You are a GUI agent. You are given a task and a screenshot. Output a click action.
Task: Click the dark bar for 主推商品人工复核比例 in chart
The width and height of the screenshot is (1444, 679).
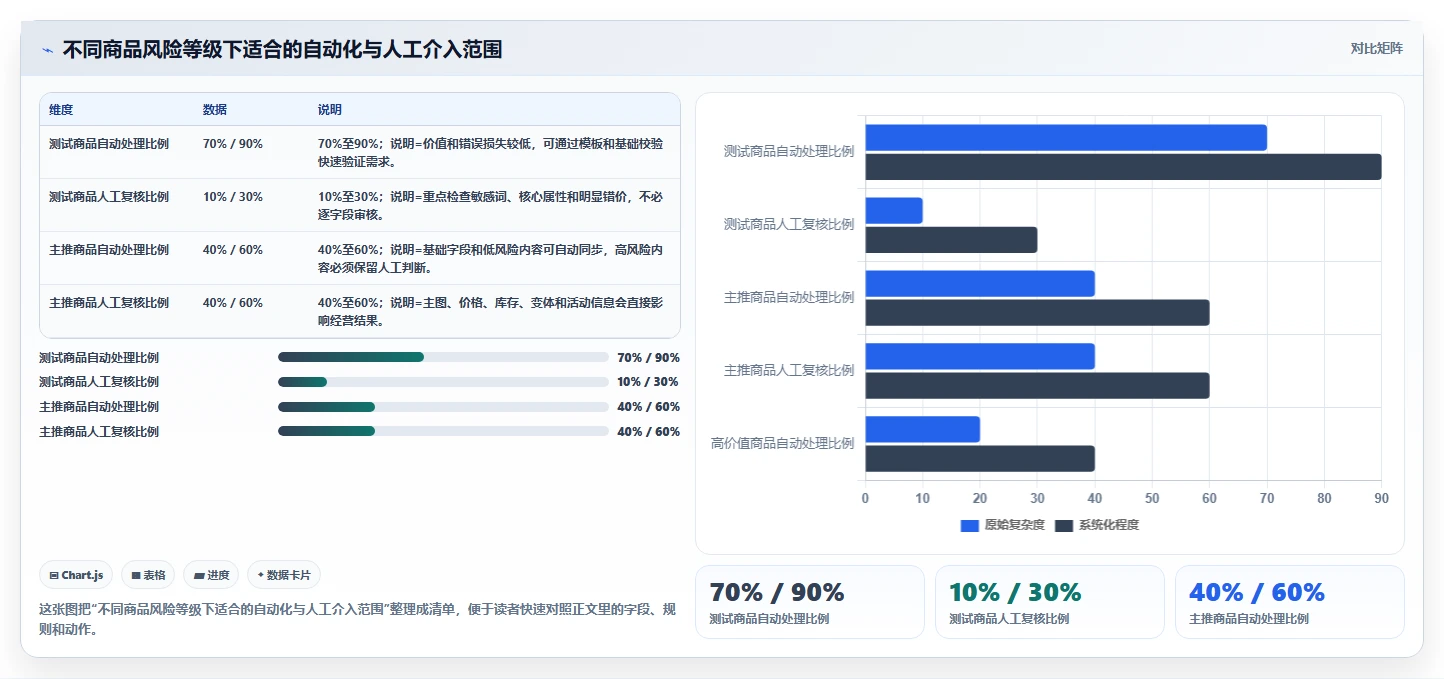[1037, 386]
